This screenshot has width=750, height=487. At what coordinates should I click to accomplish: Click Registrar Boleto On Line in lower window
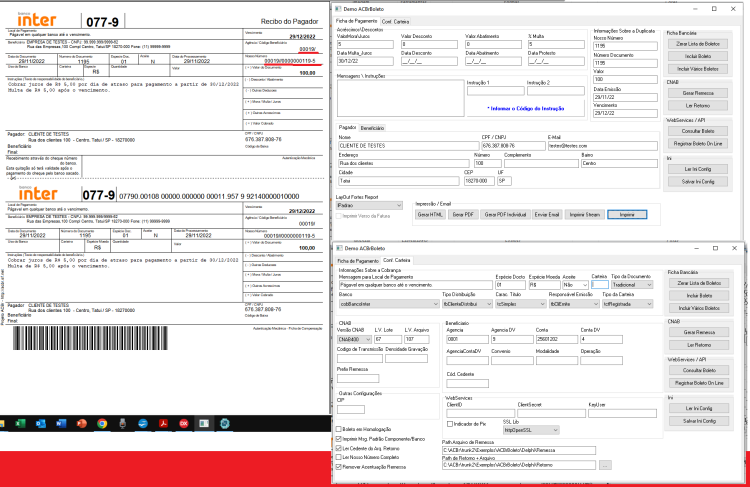coord(699,383)
